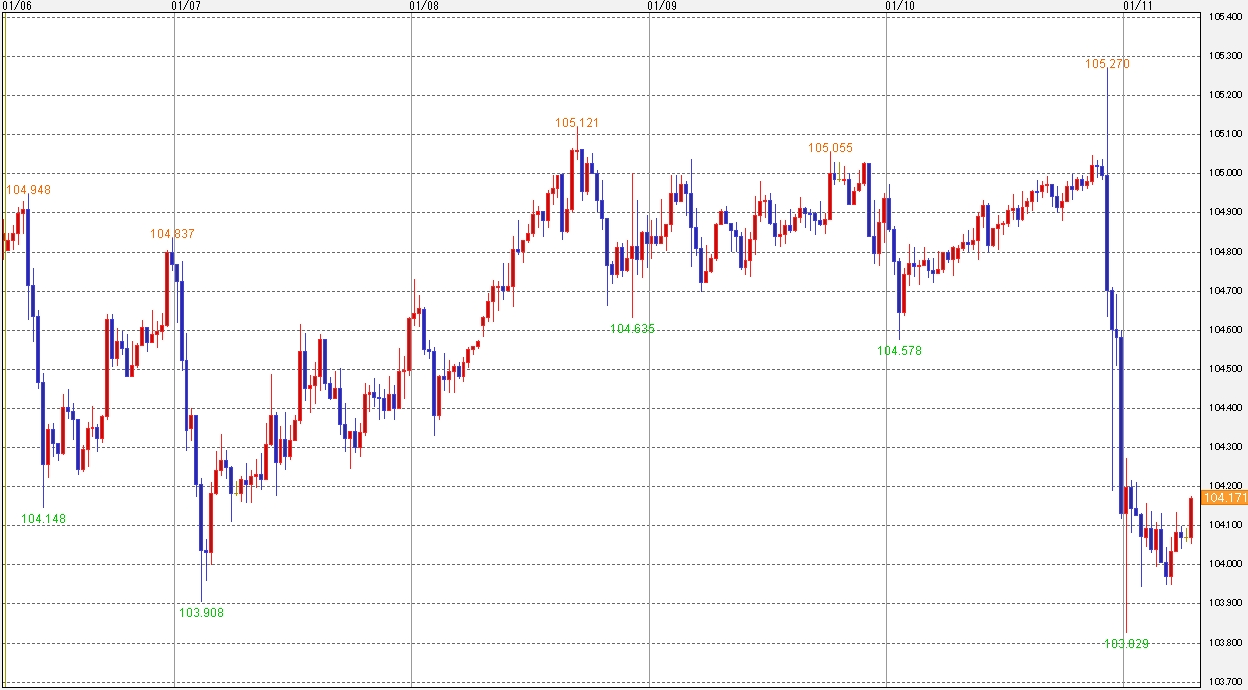Click the 104.837 high price label

tap(172, 234)
